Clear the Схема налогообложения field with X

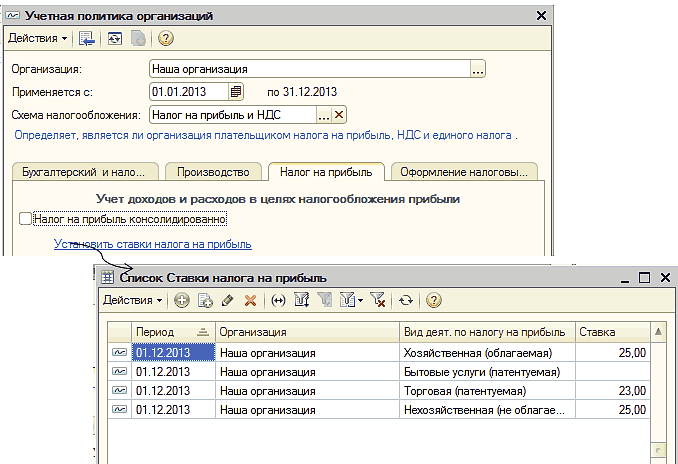click(x=339, y=115)
